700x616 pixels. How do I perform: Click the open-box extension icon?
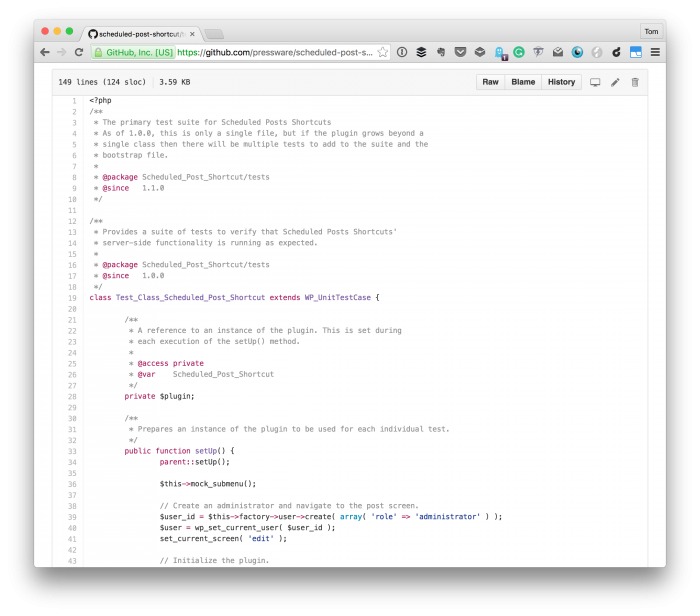480,52
